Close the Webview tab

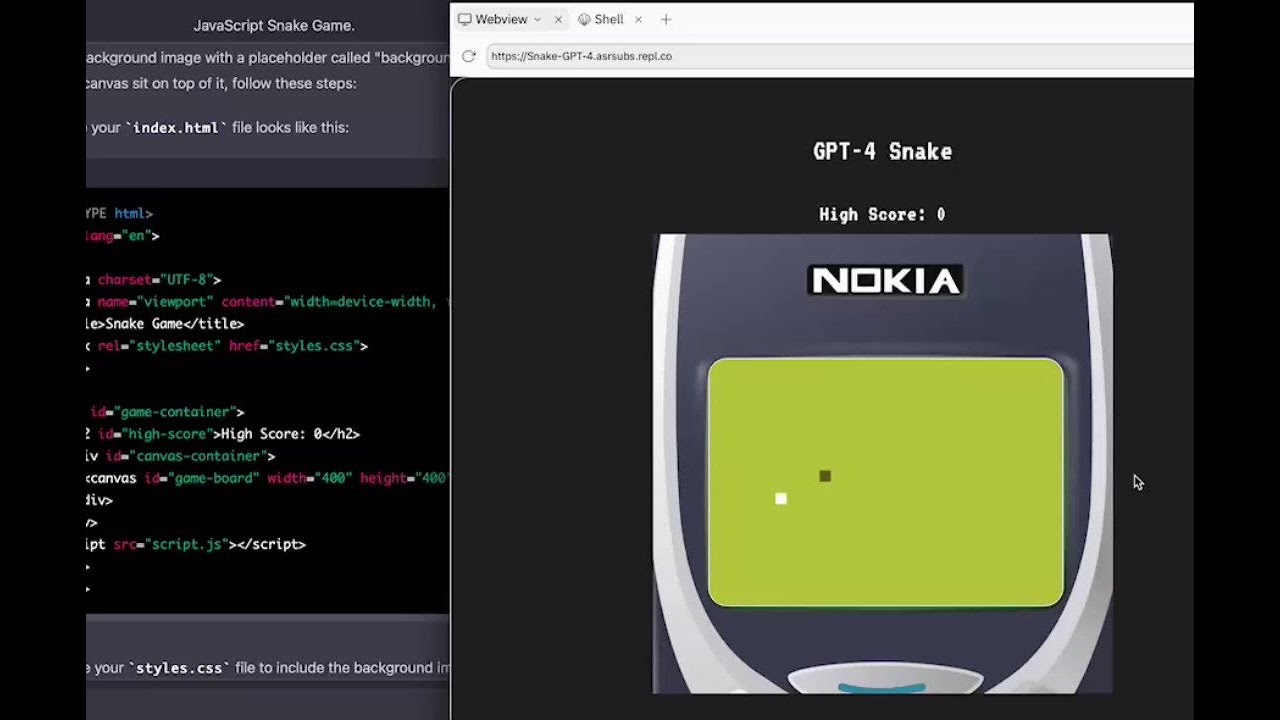pyautogui.click(x=558, y=19)
